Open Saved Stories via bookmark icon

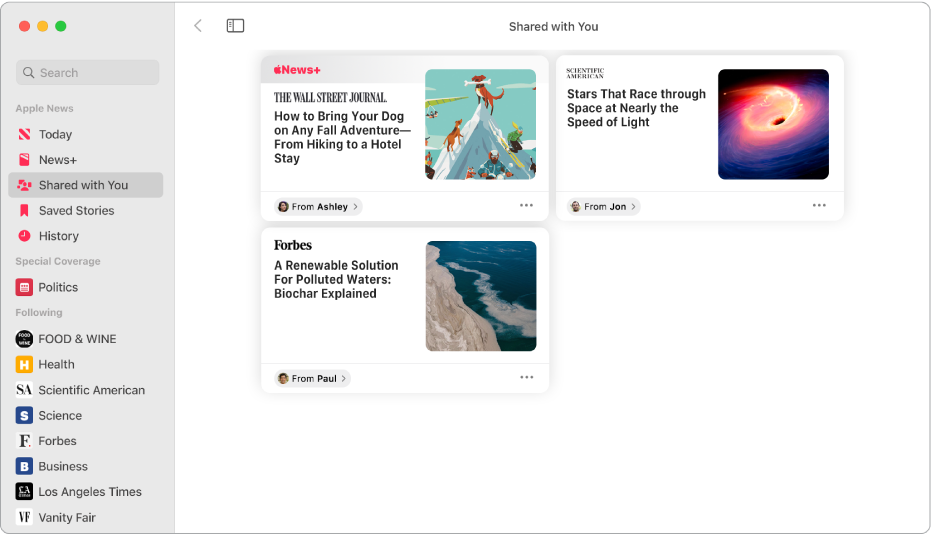click(x=24, y=211)
